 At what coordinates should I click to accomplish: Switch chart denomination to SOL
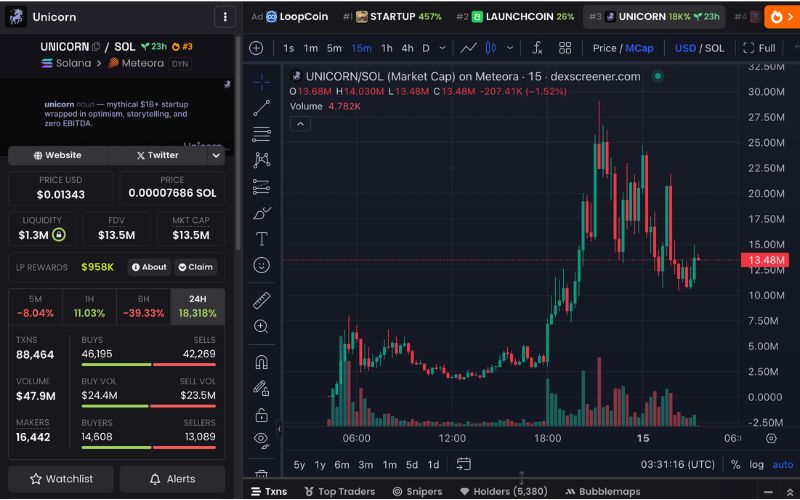point(715,48)
